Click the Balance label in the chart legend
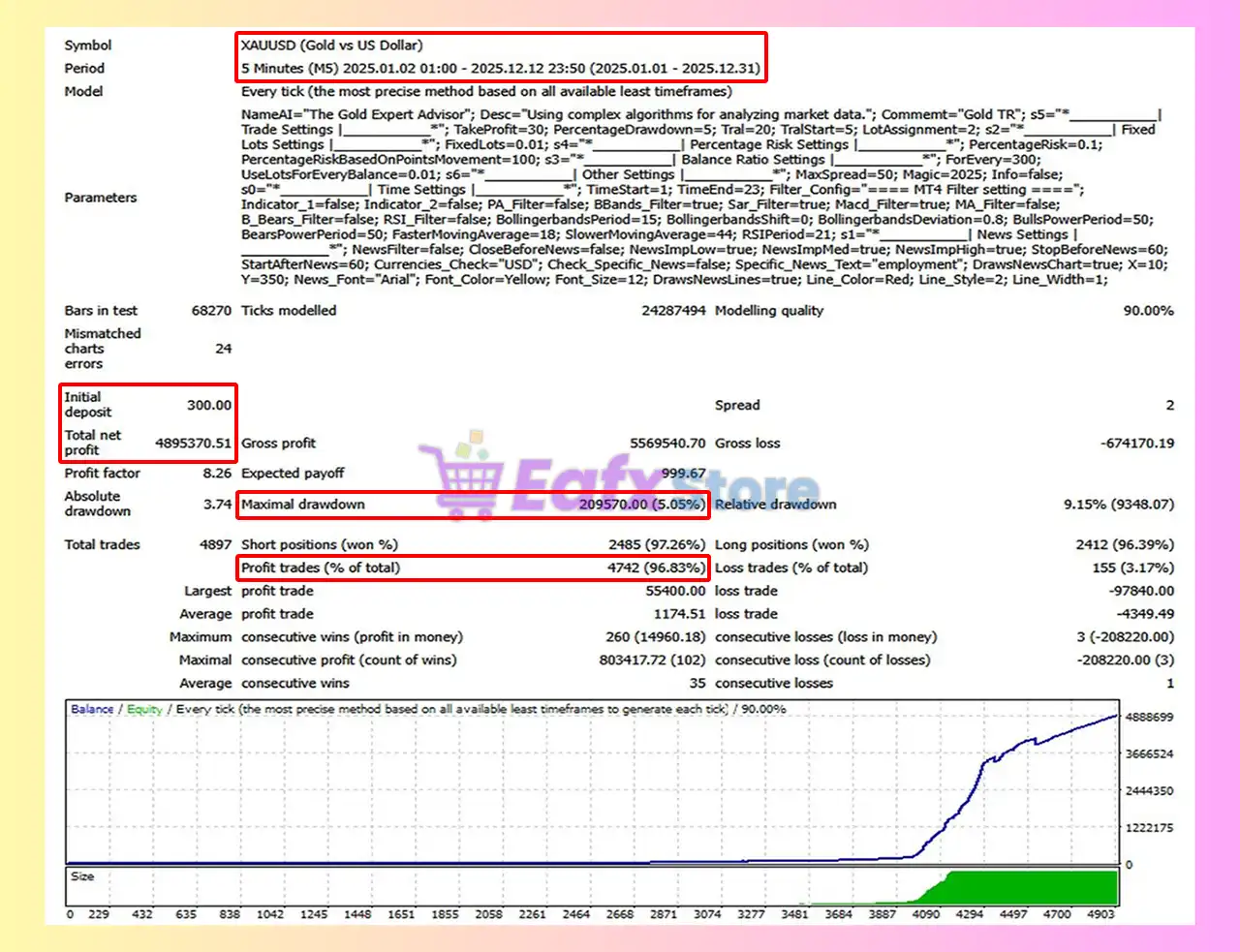1240x952 pixels. coord(92,709)
